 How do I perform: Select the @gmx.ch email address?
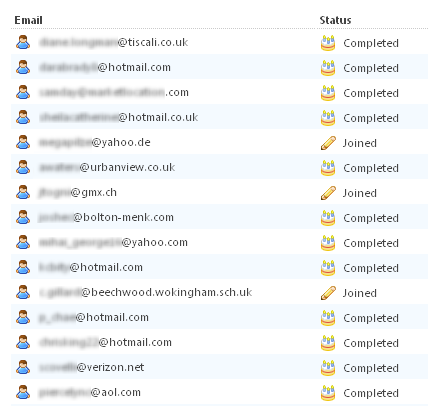point(78,192)
